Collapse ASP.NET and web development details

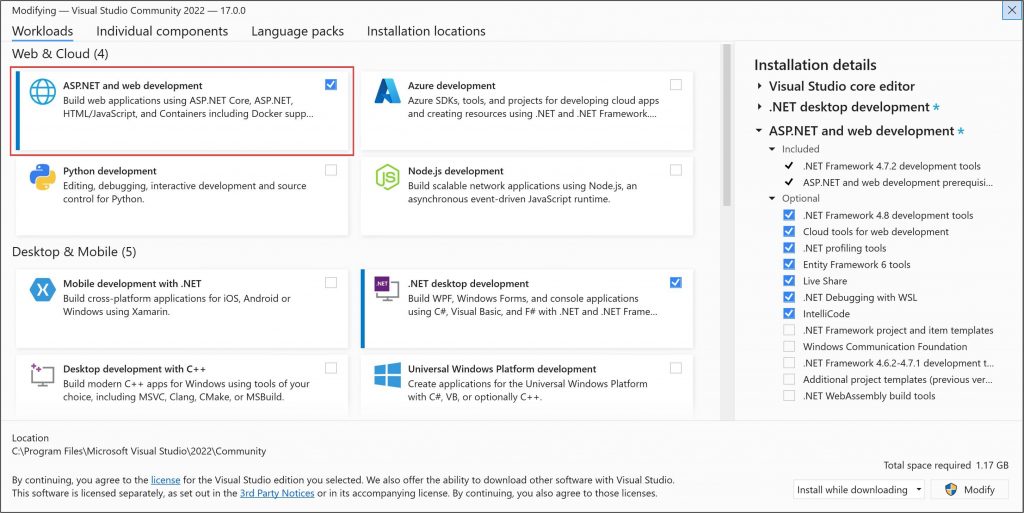tap(759, 131)
